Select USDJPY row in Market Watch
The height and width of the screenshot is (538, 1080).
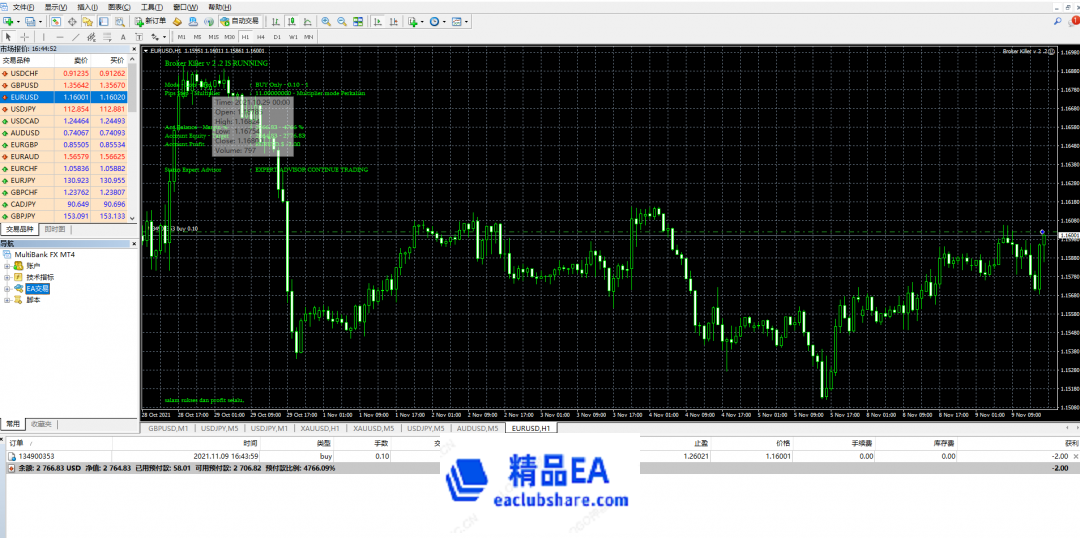pyautogui.click(x=64, y=109)
